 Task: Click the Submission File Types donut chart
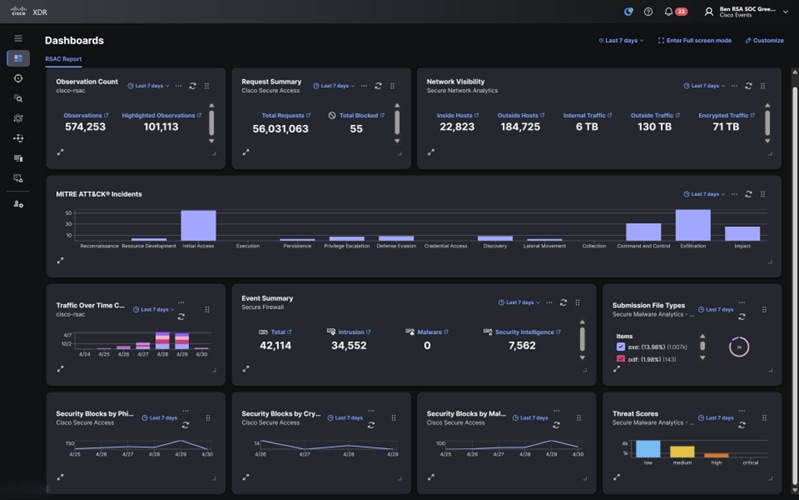(x=739, y=347)
